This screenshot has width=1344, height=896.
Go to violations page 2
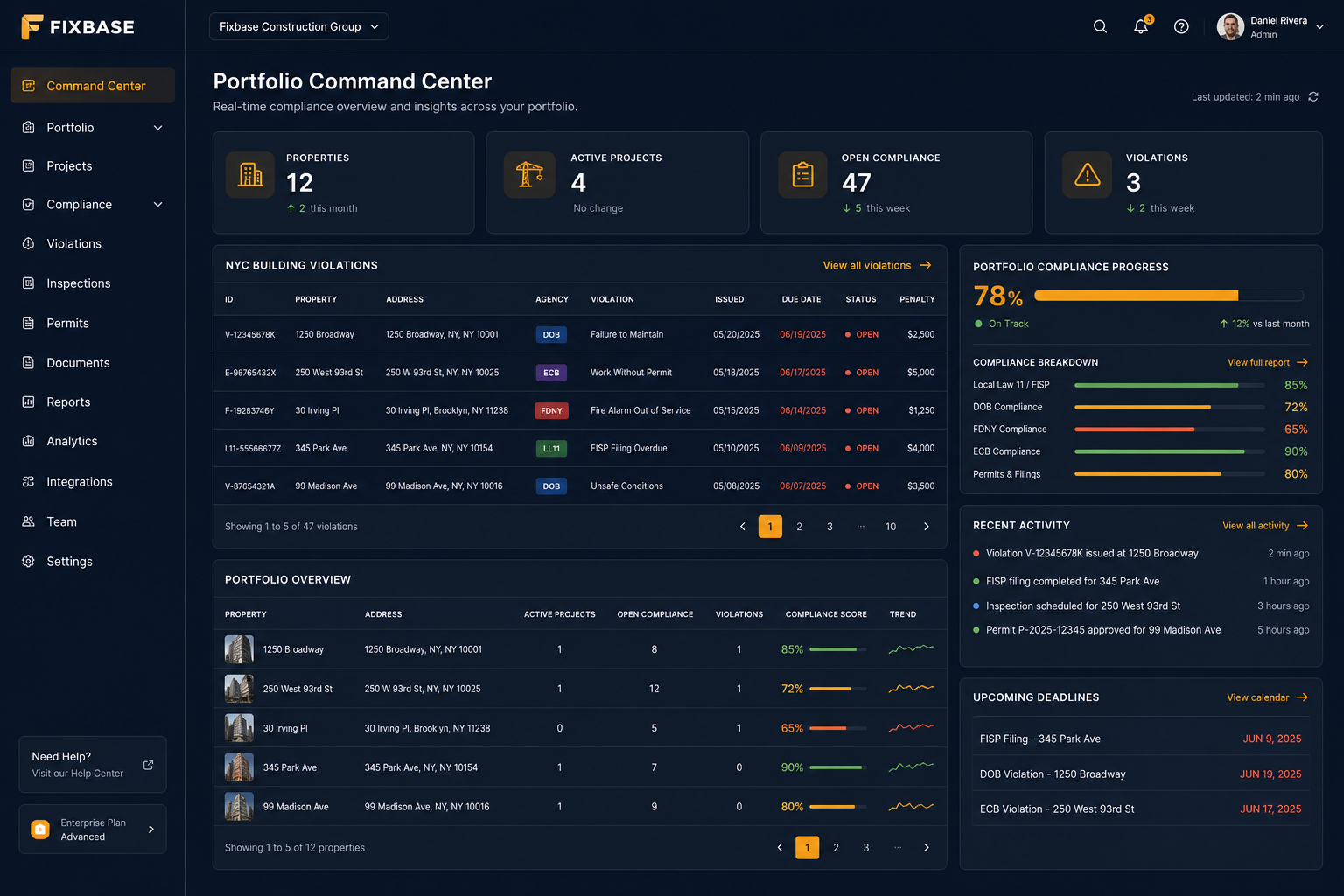799,527
